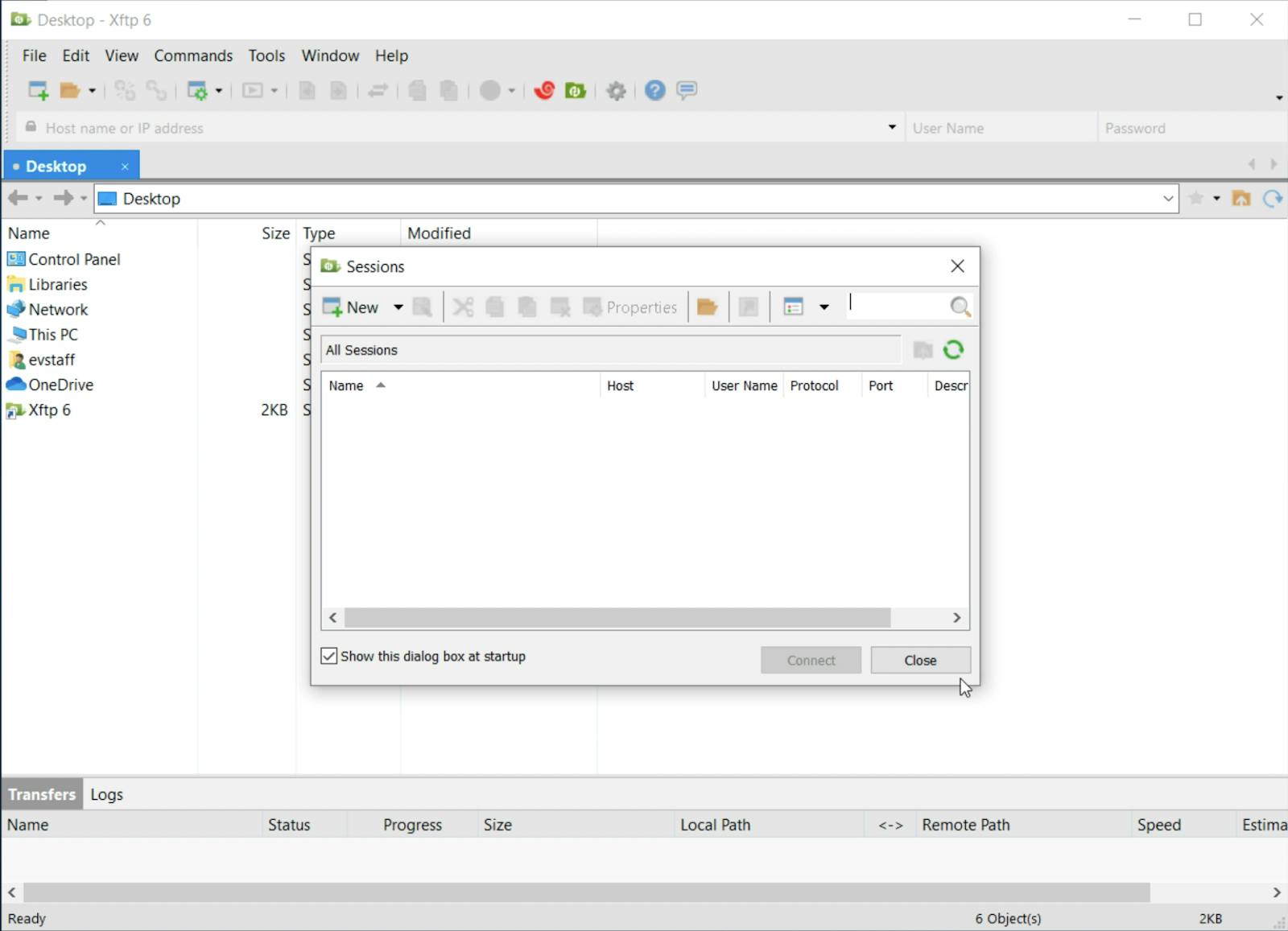This screenshot has height=931, width=1288.
Task: Open the Window menu
Action: pos(330,56)
